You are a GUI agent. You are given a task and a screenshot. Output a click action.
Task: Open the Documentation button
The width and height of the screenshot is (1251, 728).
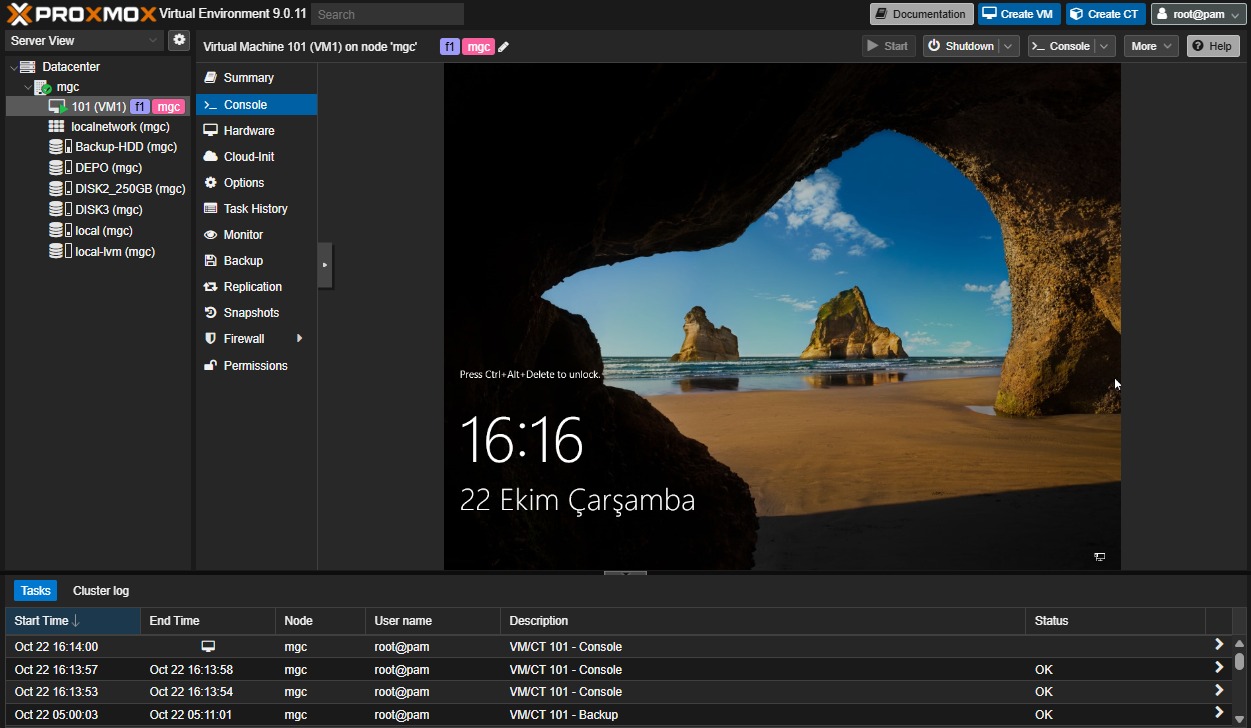click(921, 14)
